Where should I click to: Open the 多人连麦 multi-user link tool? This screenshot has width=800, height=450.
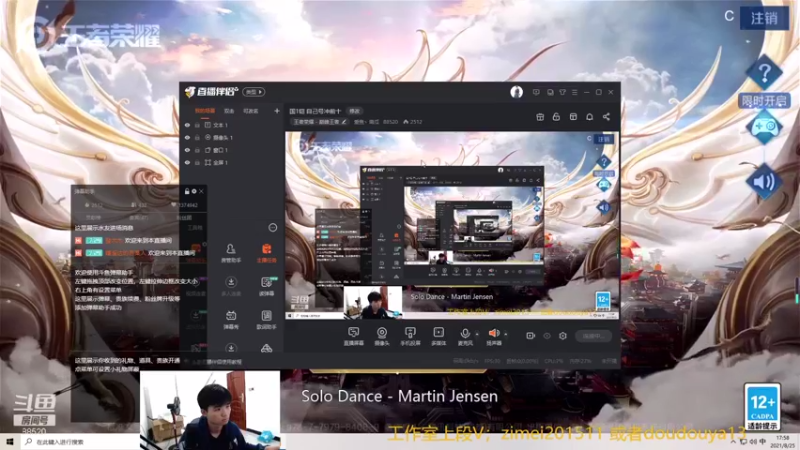point(231,286)
